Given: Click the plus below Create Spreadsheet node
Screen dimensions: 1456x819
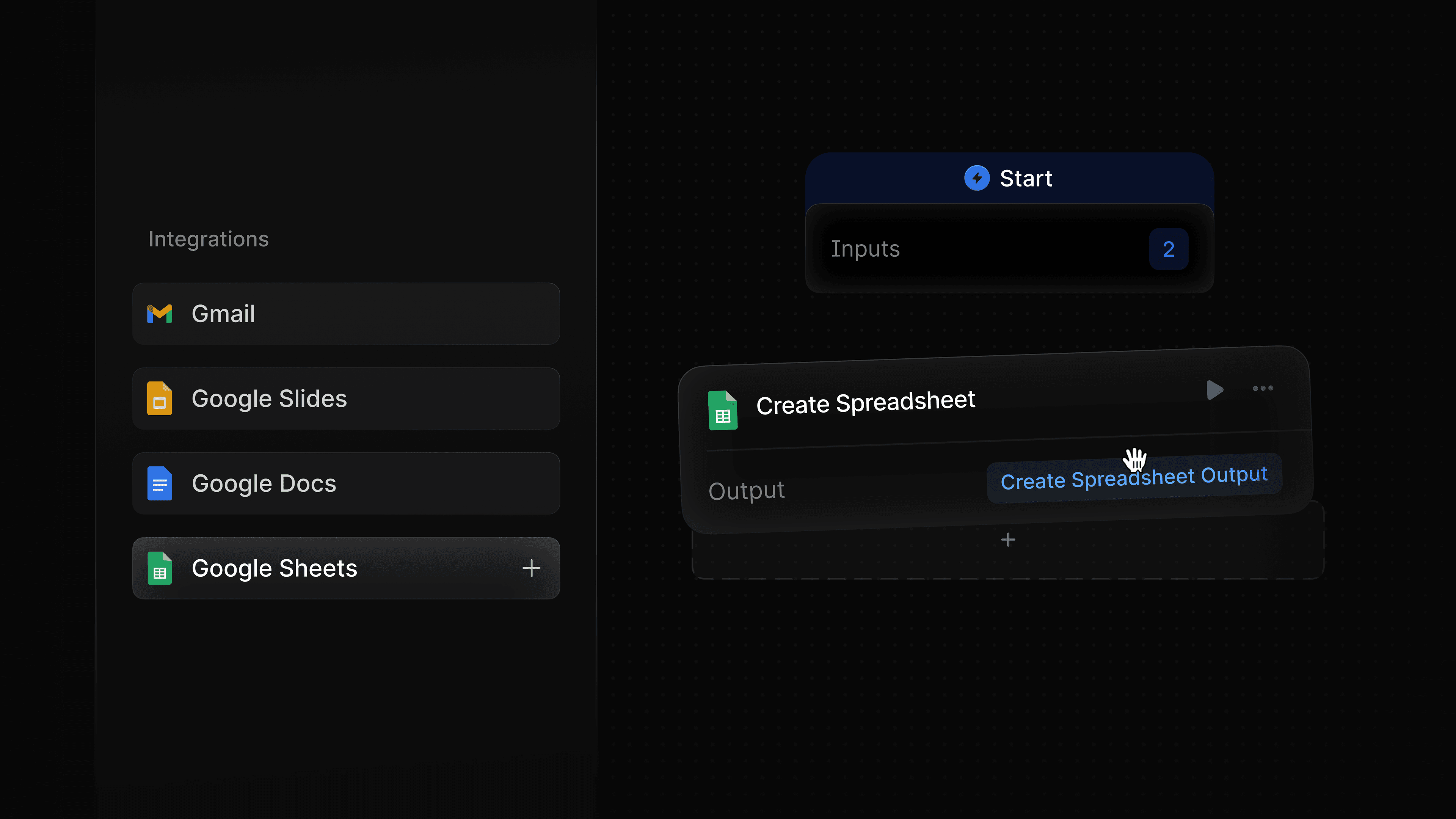Looking at the screenshot, I should coord(1008,540).
